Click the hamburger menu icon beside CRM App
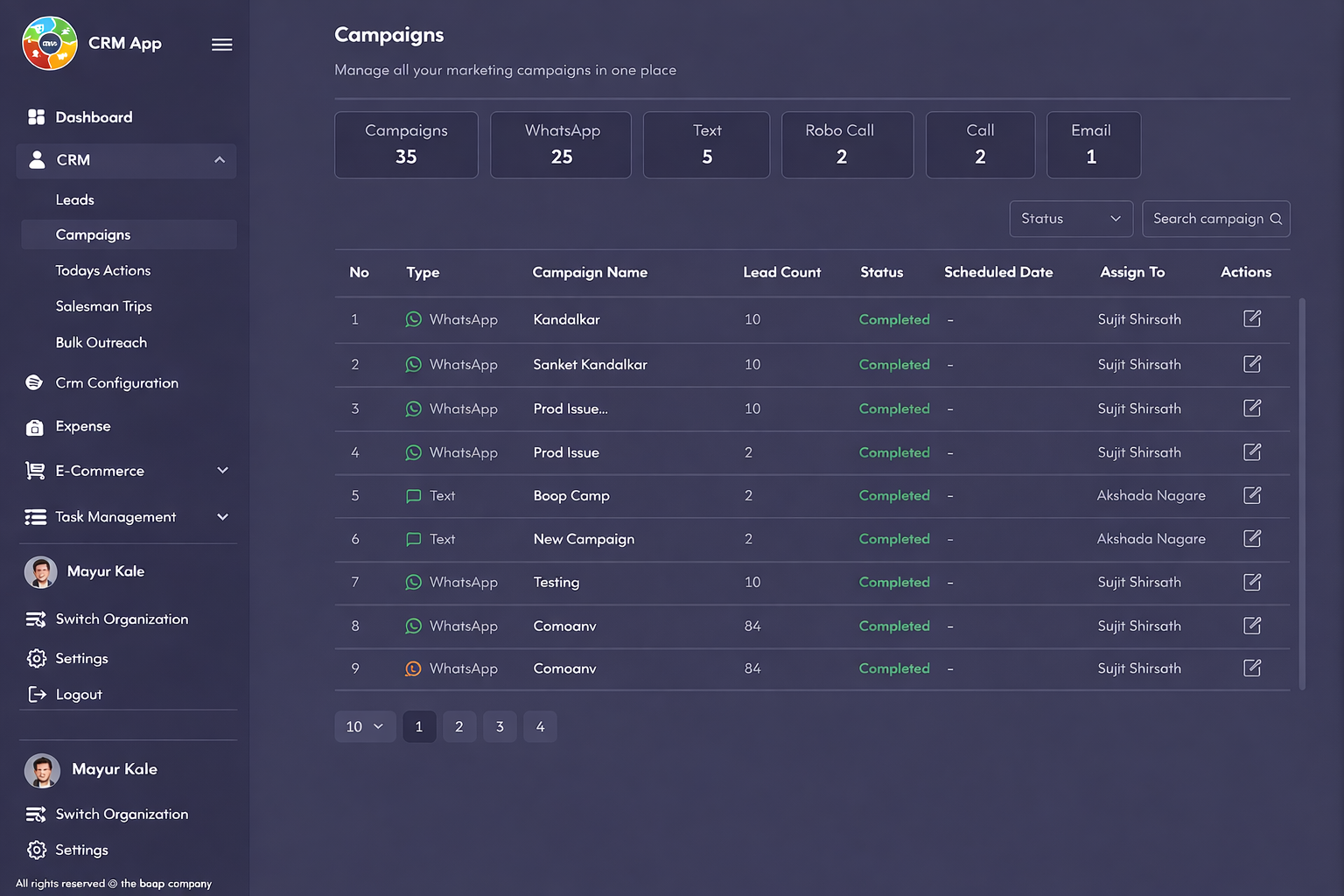The width and height of the screenshot is (1344, 896). click(221, 45)
